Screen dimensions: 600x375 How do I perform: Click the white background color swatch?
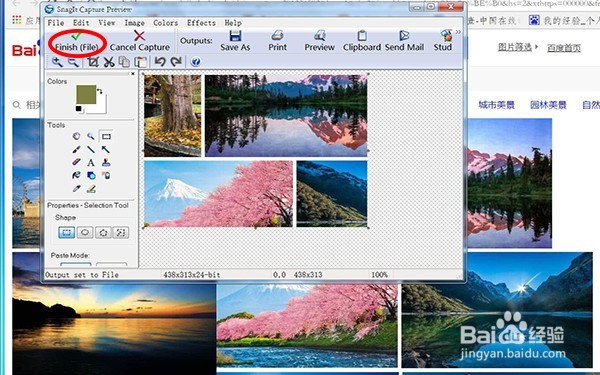tap(102, 107)
